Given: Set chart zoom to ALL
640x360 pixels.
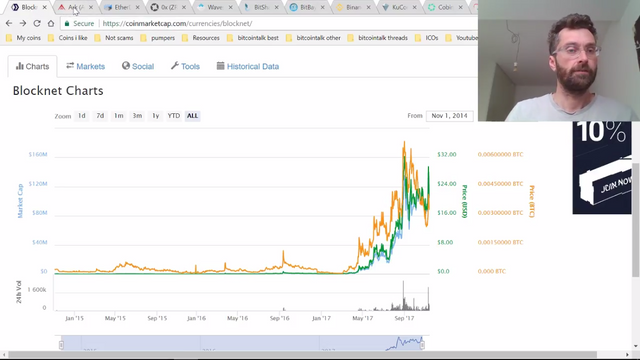Looking at the screenshot, I should click(192, 116).
